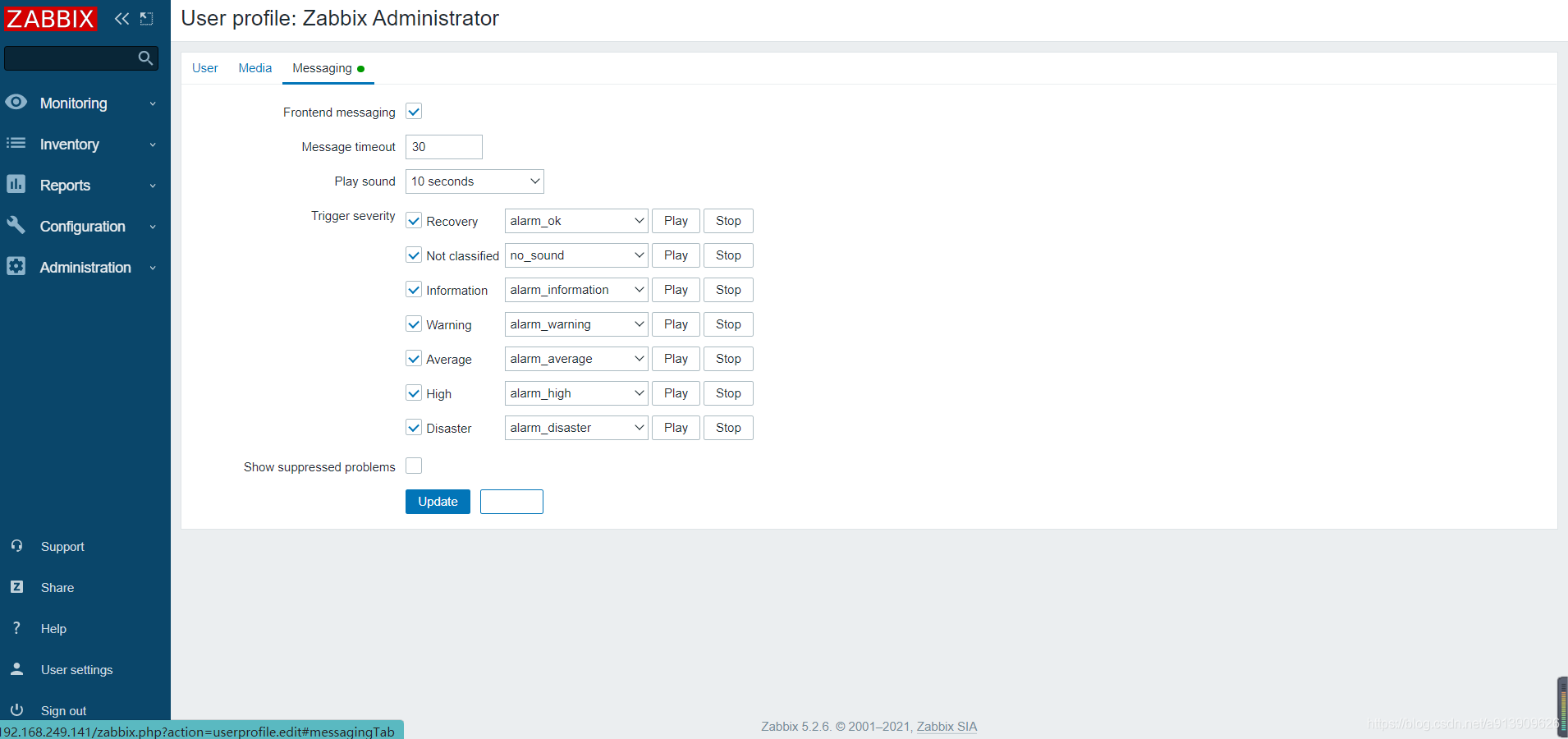Play the Information alarm sound
The image size is (1568, 739).
pyautogui.click(x=676, y=290)
